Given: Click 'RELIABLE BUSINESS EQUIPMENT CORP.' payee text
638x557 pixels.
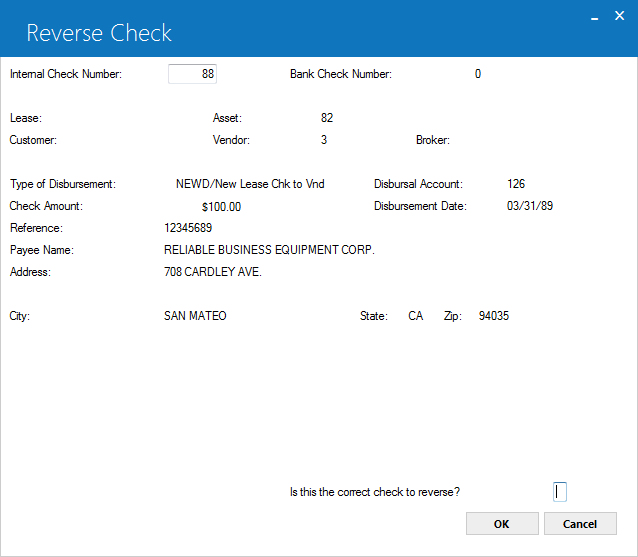Looking at the screenshot, I should tap(269, 250).
